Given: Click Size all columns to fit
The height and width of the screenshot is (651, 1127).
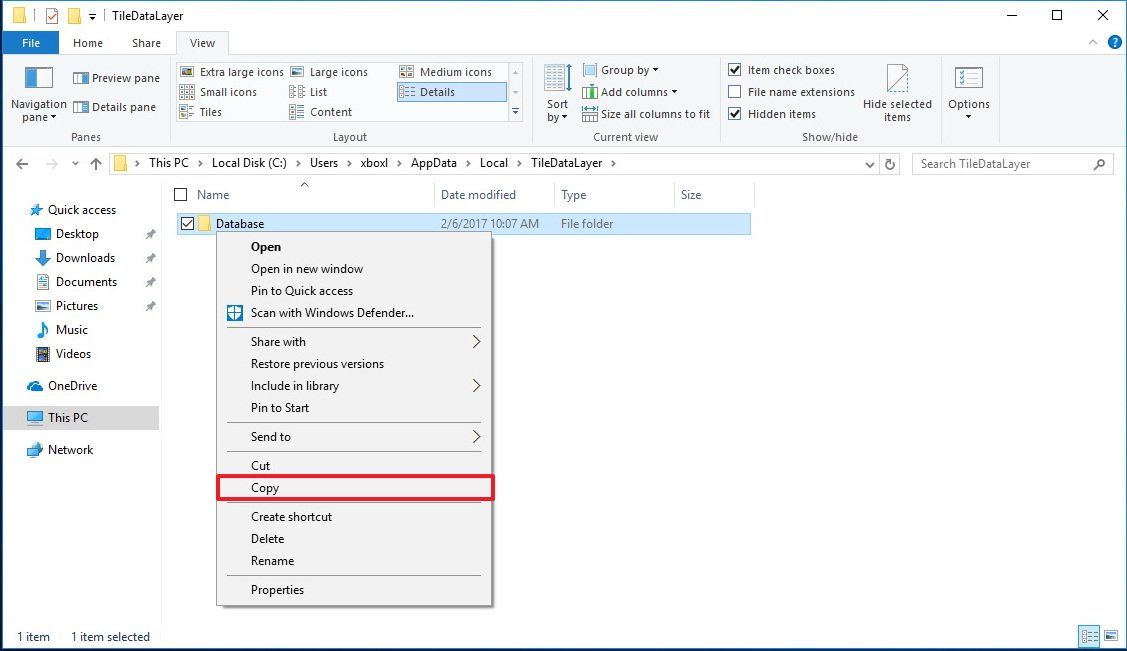Looking at the screenshot, I should [647, 113].
